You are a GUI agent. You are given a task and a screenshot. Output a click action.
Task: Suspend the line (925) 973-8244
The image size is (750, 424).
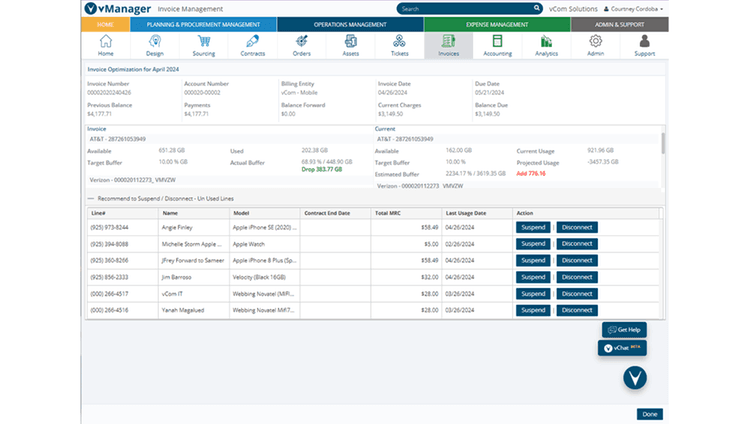click(x=533, y=227)
